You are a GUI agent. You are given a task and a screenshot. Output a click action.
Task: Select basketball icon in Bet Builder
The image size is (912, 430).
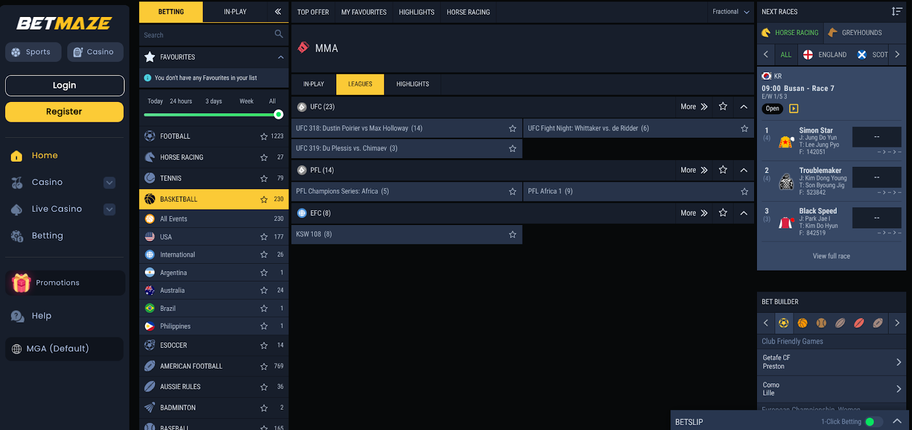803,323
